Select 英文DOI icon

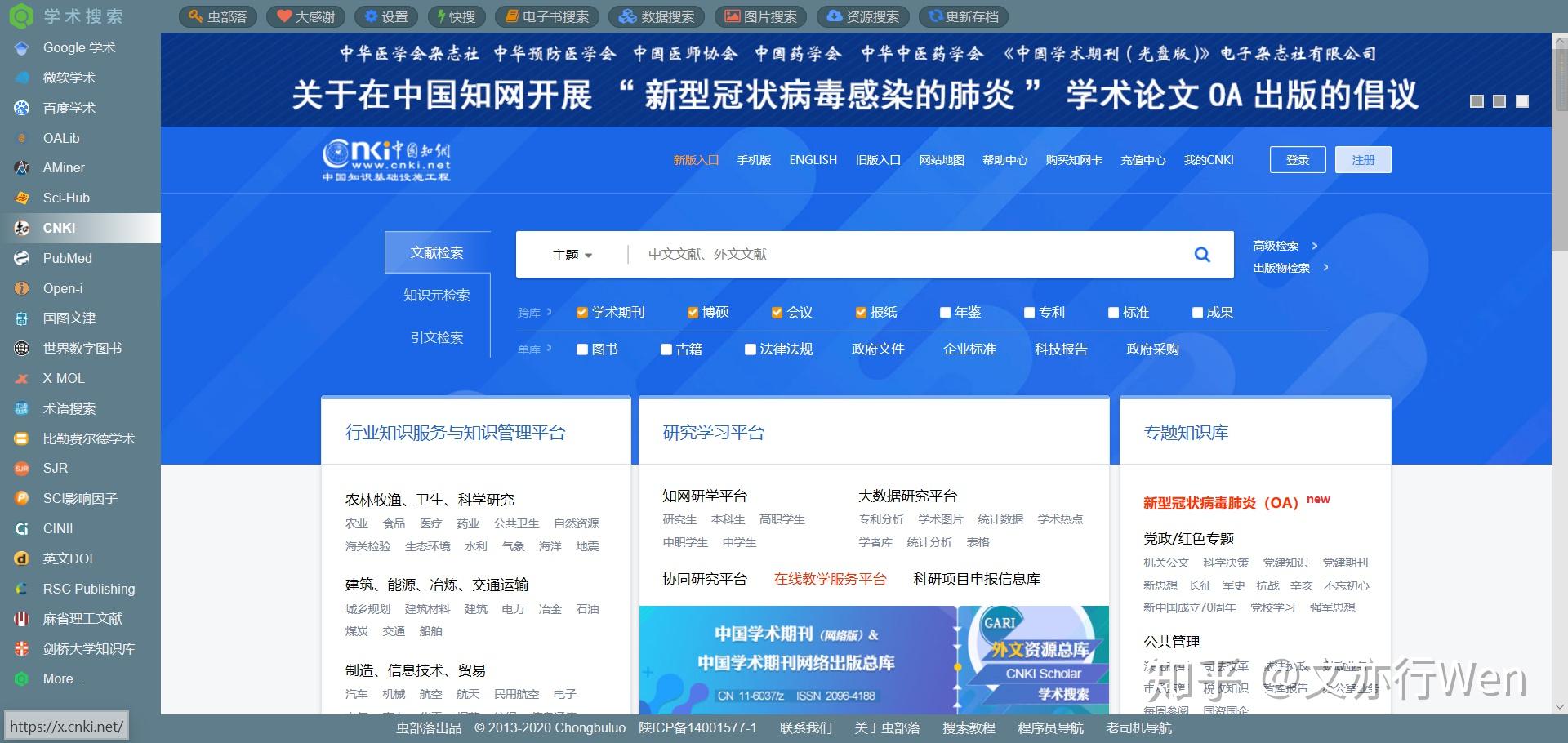tap(22, 558)
